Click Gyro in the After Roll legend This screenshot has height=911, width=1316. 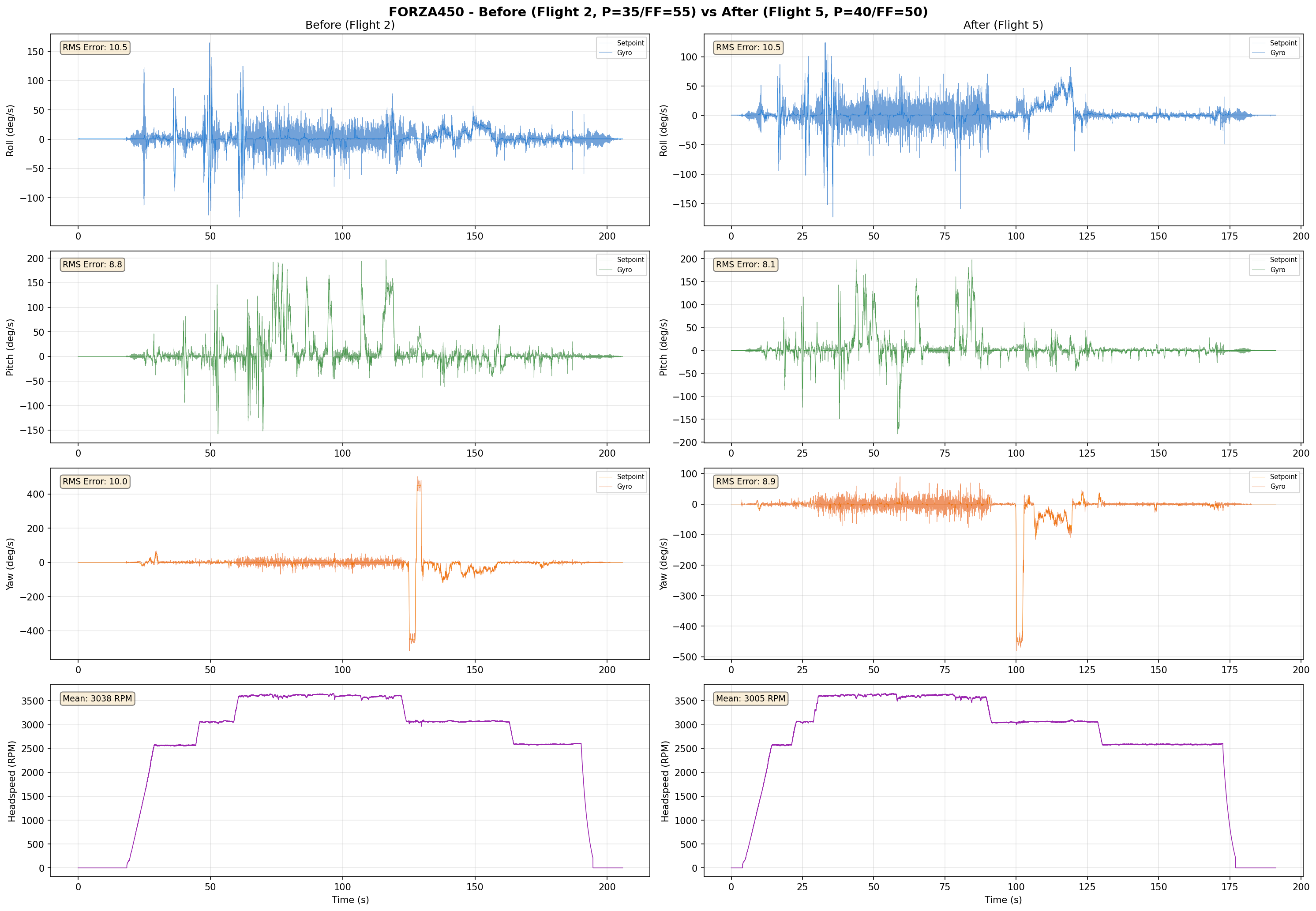[1277, 52]
